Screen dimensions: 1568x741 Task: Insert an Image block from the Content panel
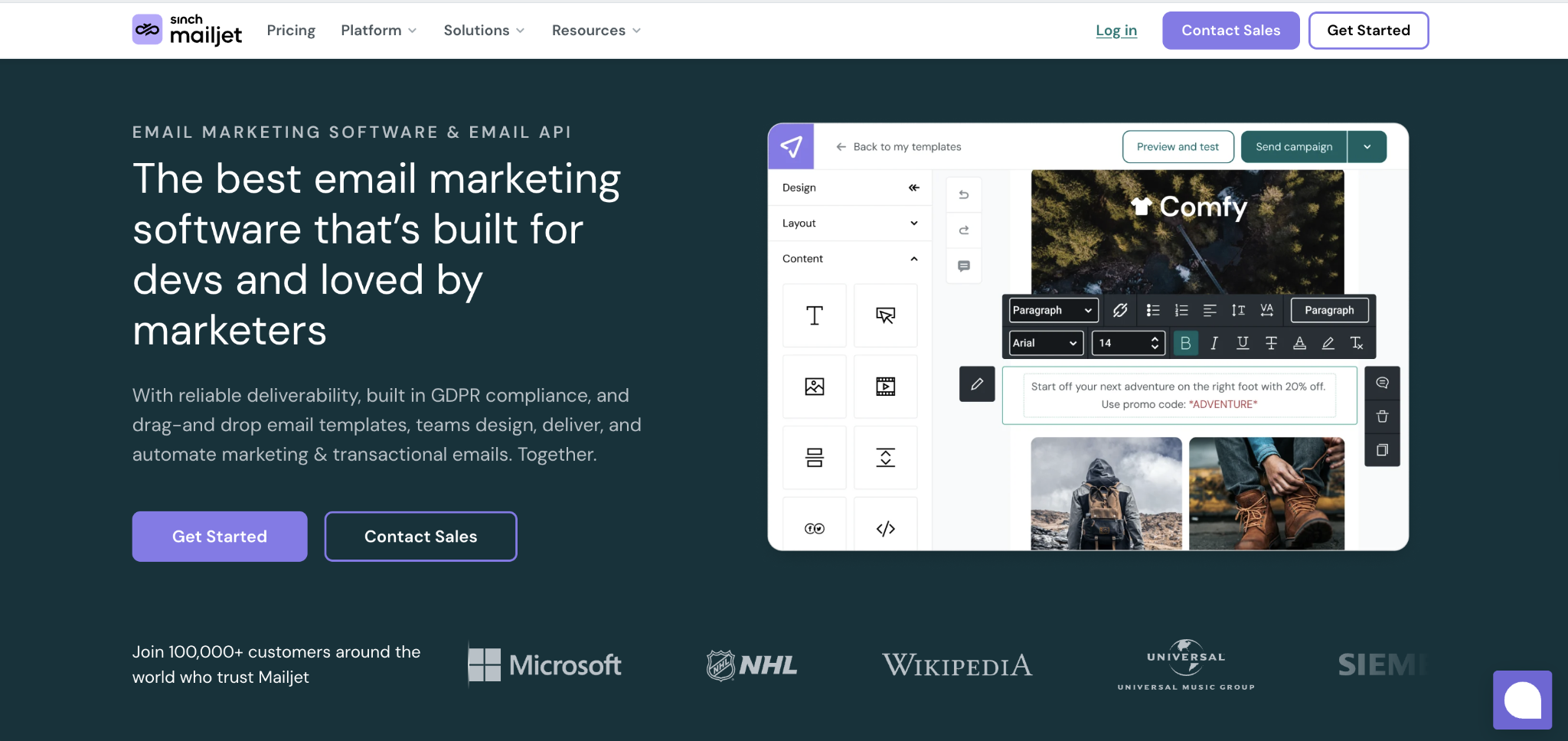tap(814, 386)
